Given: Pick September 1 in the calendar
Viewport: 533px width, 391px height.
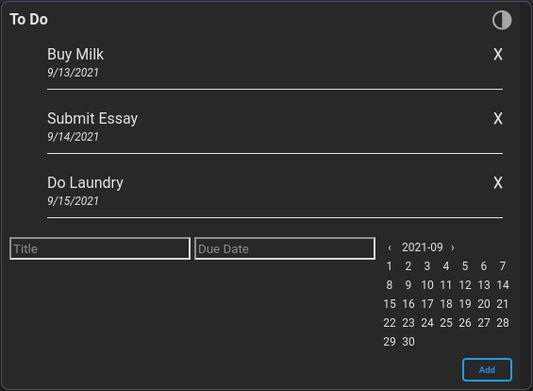Looking at the screenshot, I should click(x=390, y=266).
